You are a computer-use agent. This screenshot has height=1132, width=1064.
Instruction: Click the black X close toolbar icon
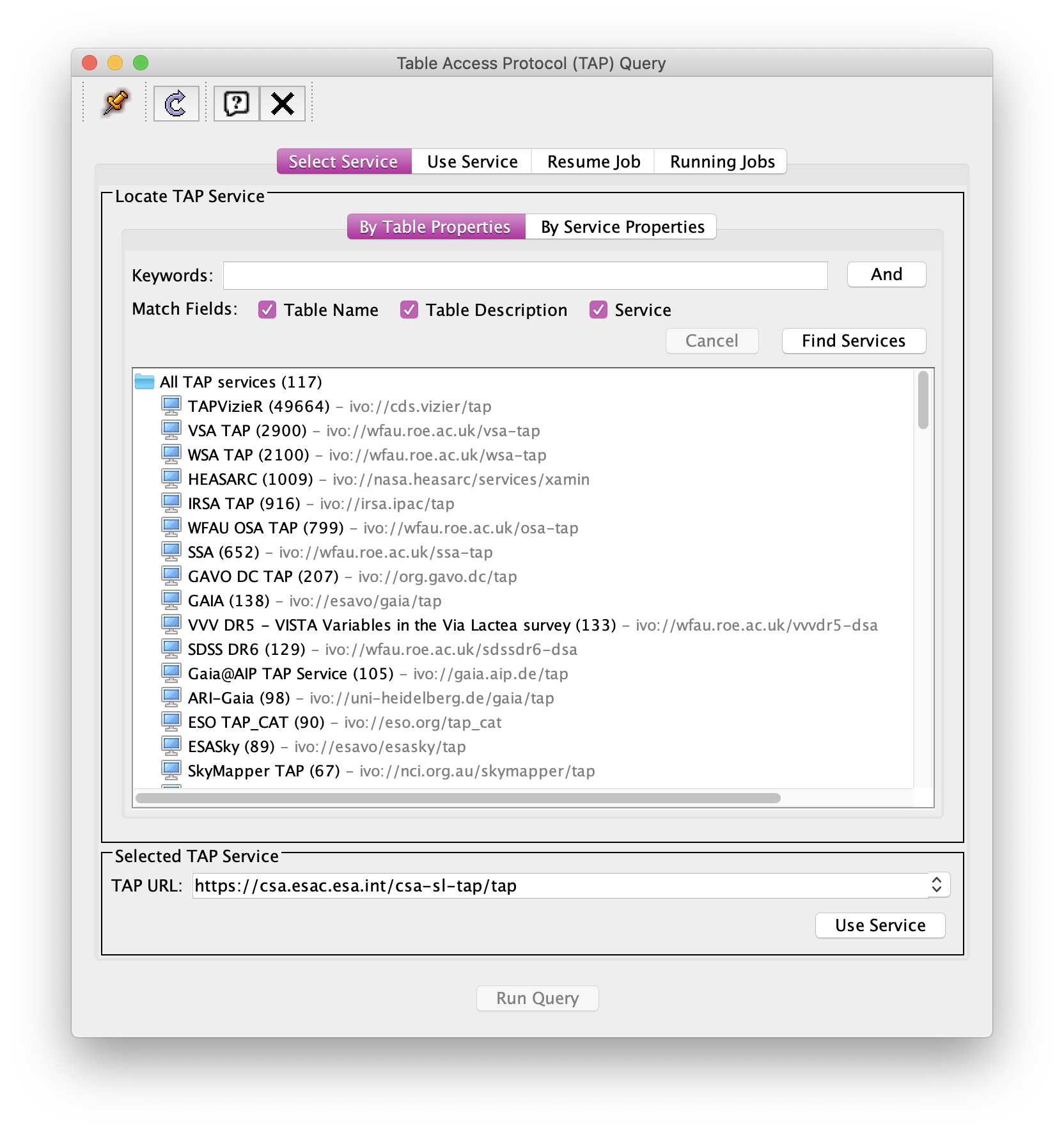click(282, 103)
